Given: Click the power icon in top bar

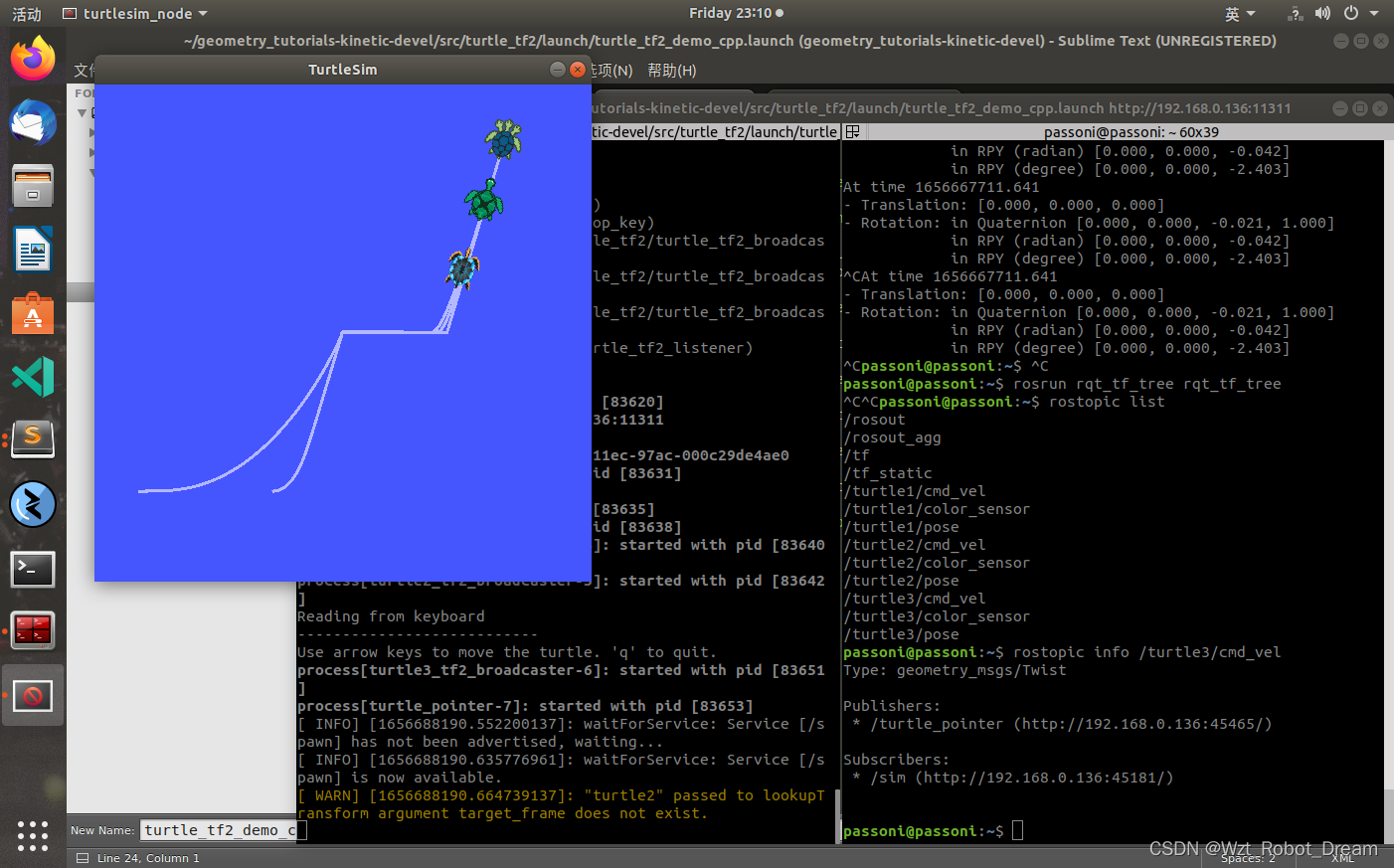Looking at the screenshot, I should 1351,13.
